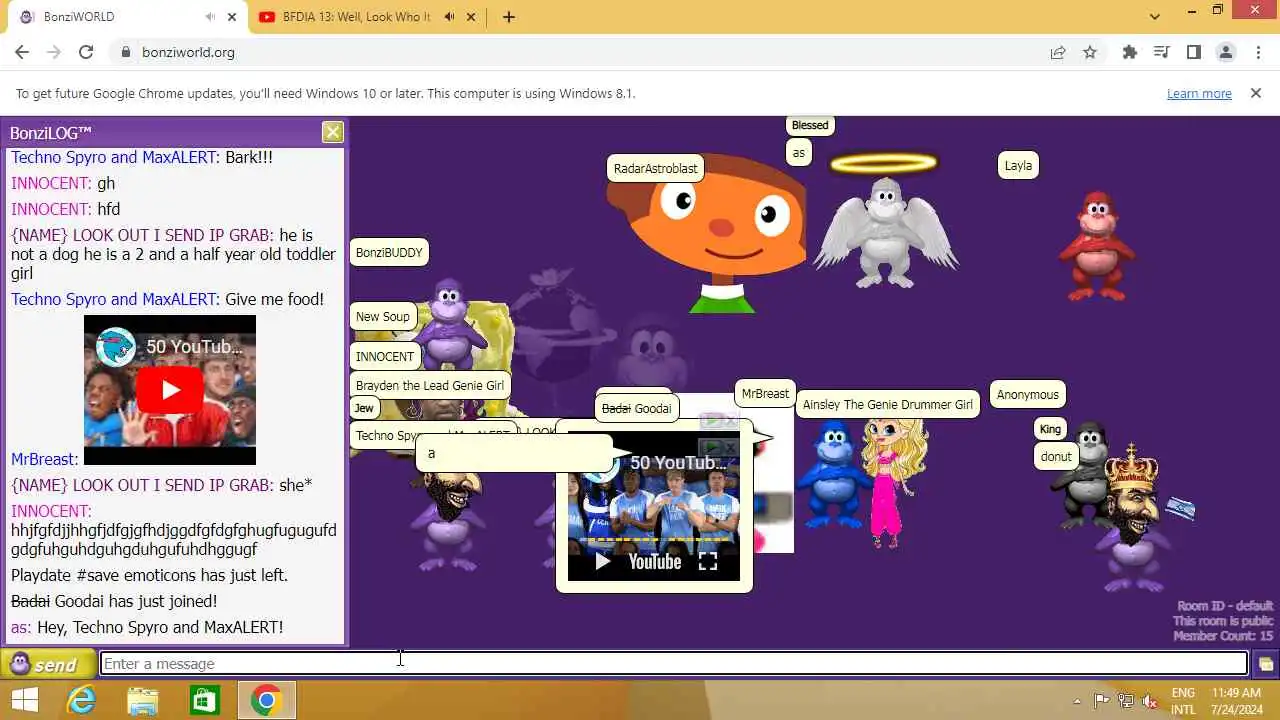Click the Jew name tag

(364, 408)
